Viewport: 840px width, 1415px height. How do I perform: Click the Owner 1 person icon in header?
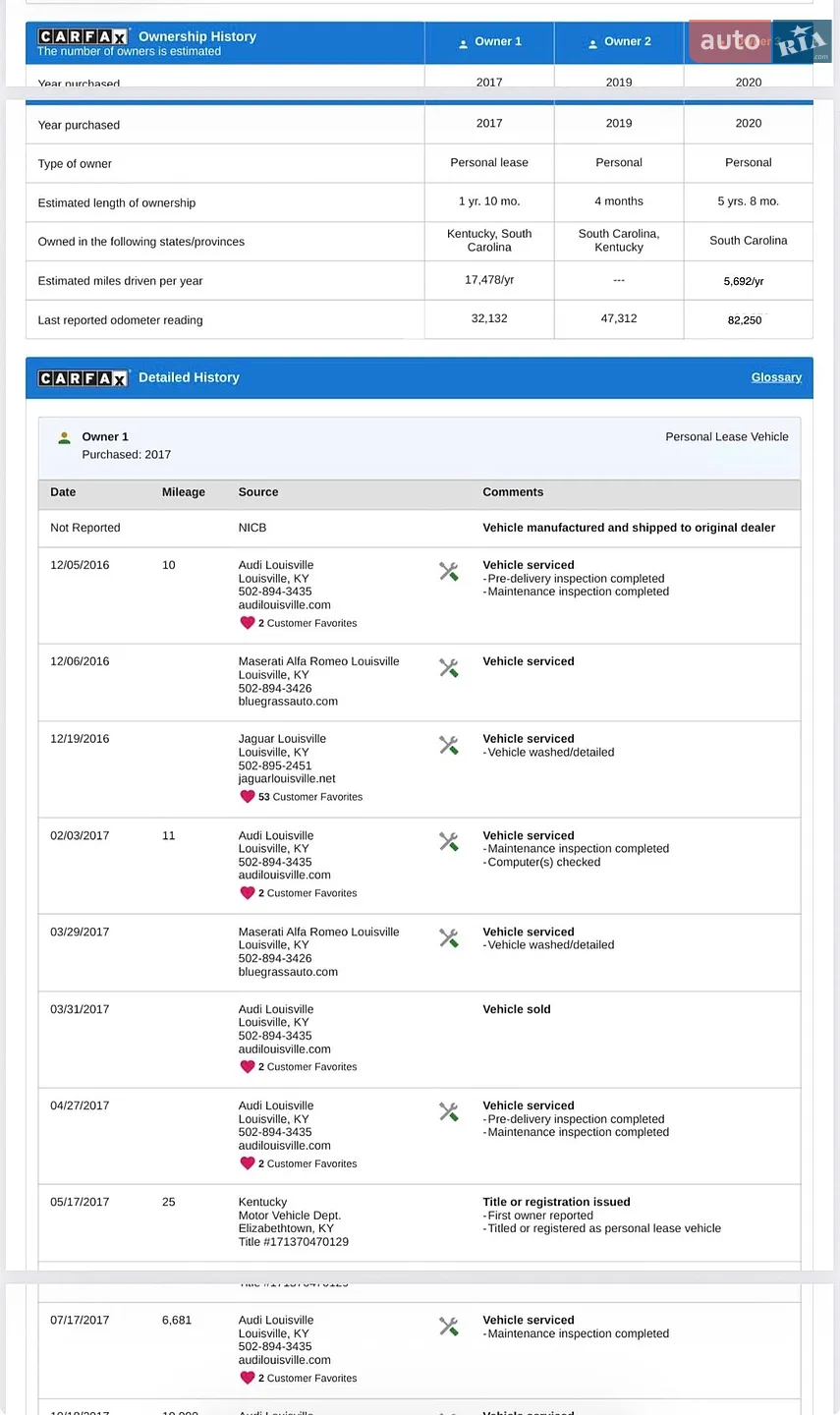(x=464, y=43)
